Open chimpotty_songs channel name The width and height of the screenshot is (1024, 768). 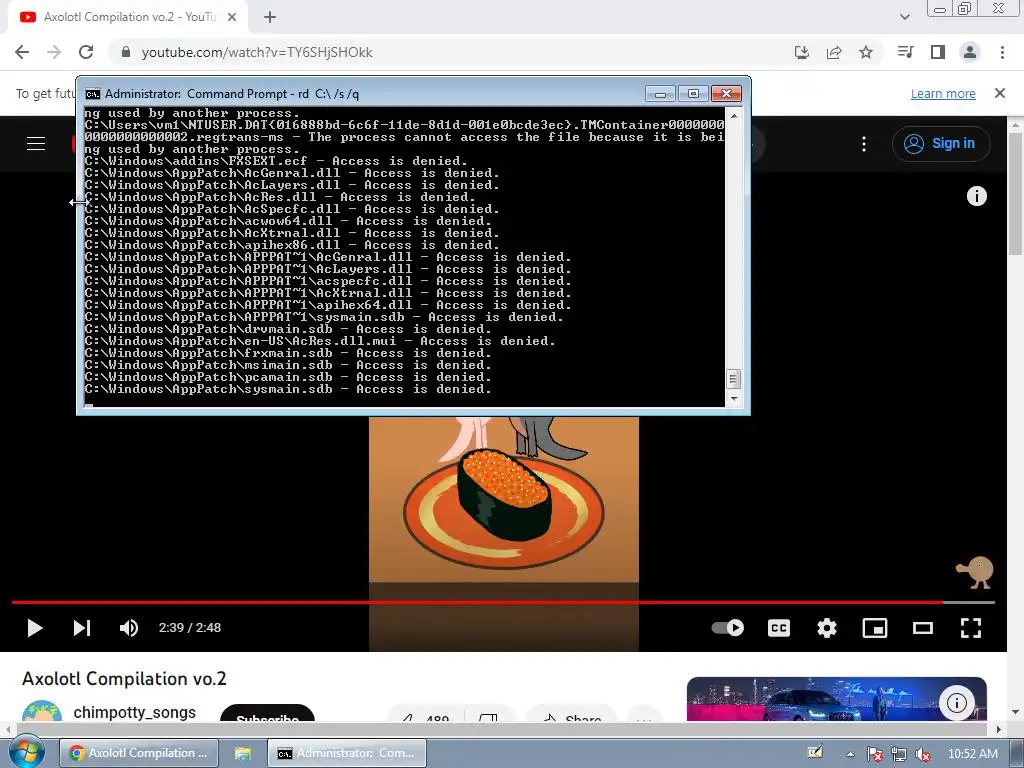(x=135, y=712)
